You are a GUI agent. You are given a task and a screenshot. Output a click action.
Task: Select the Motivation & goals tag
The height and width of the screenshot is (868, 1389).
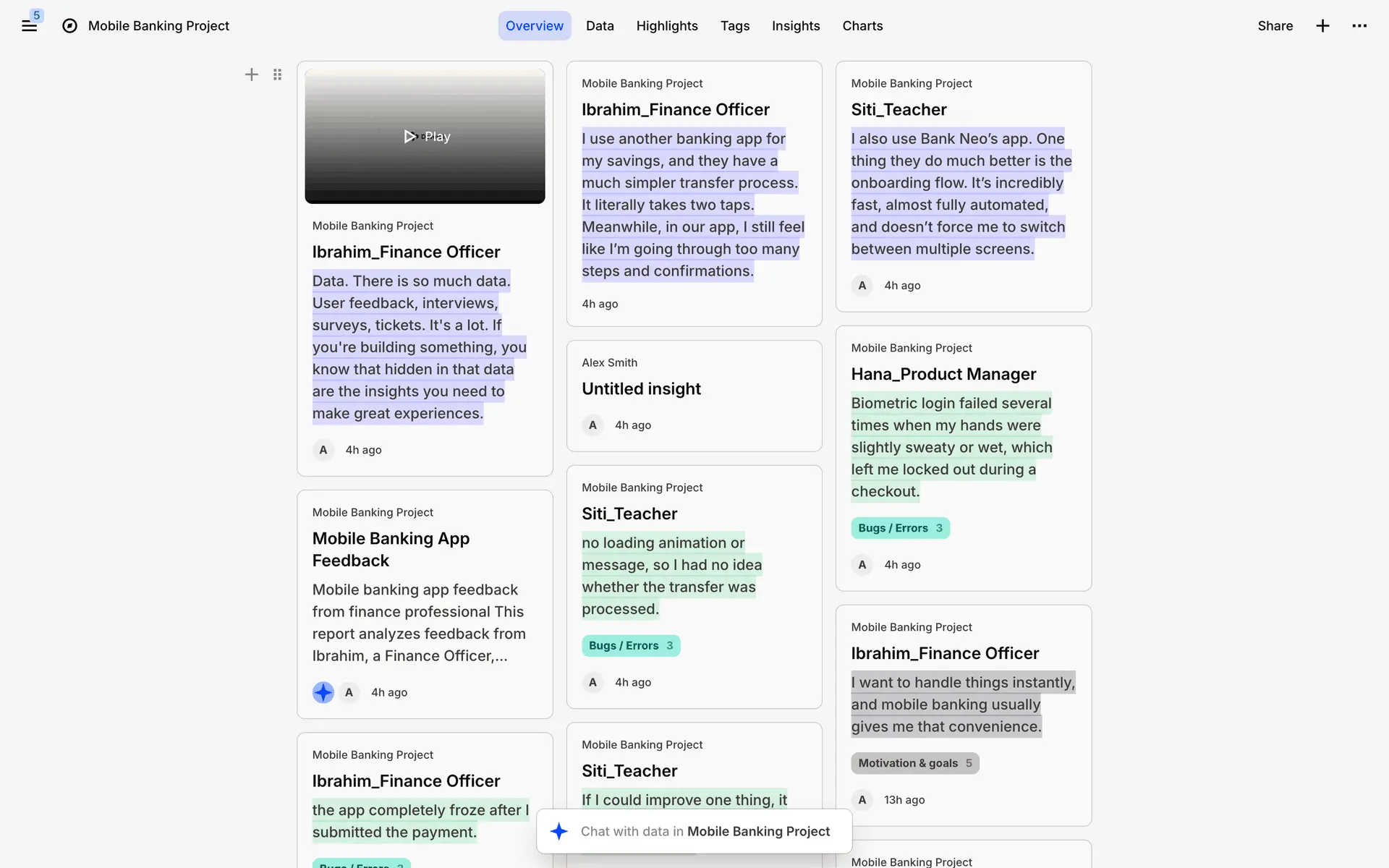(x=914, y=763)
